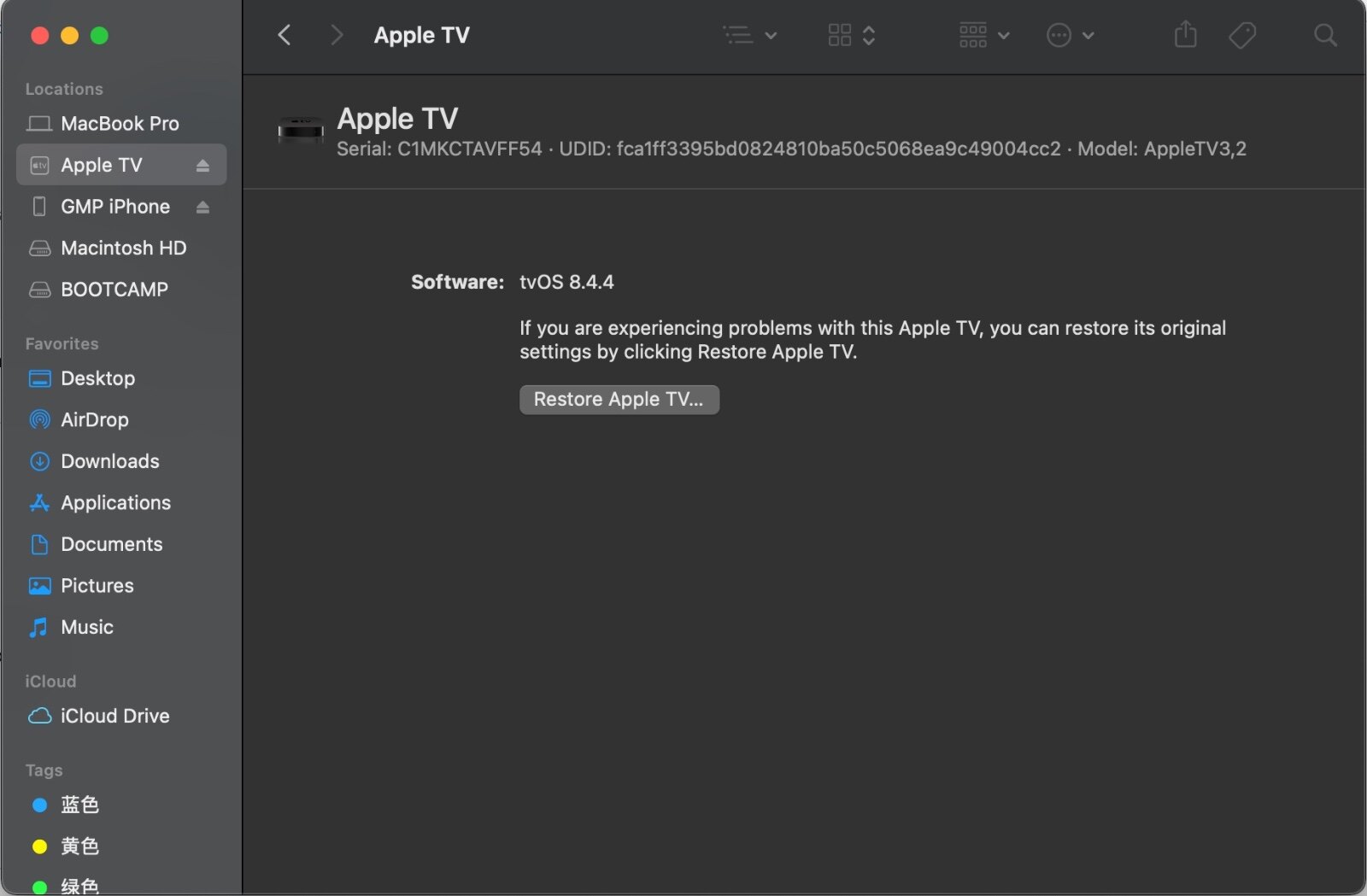The width and height of the screenshot is (1367, 896).
Task: Open the action ellipsis menu
Action: coord(1071,35)
